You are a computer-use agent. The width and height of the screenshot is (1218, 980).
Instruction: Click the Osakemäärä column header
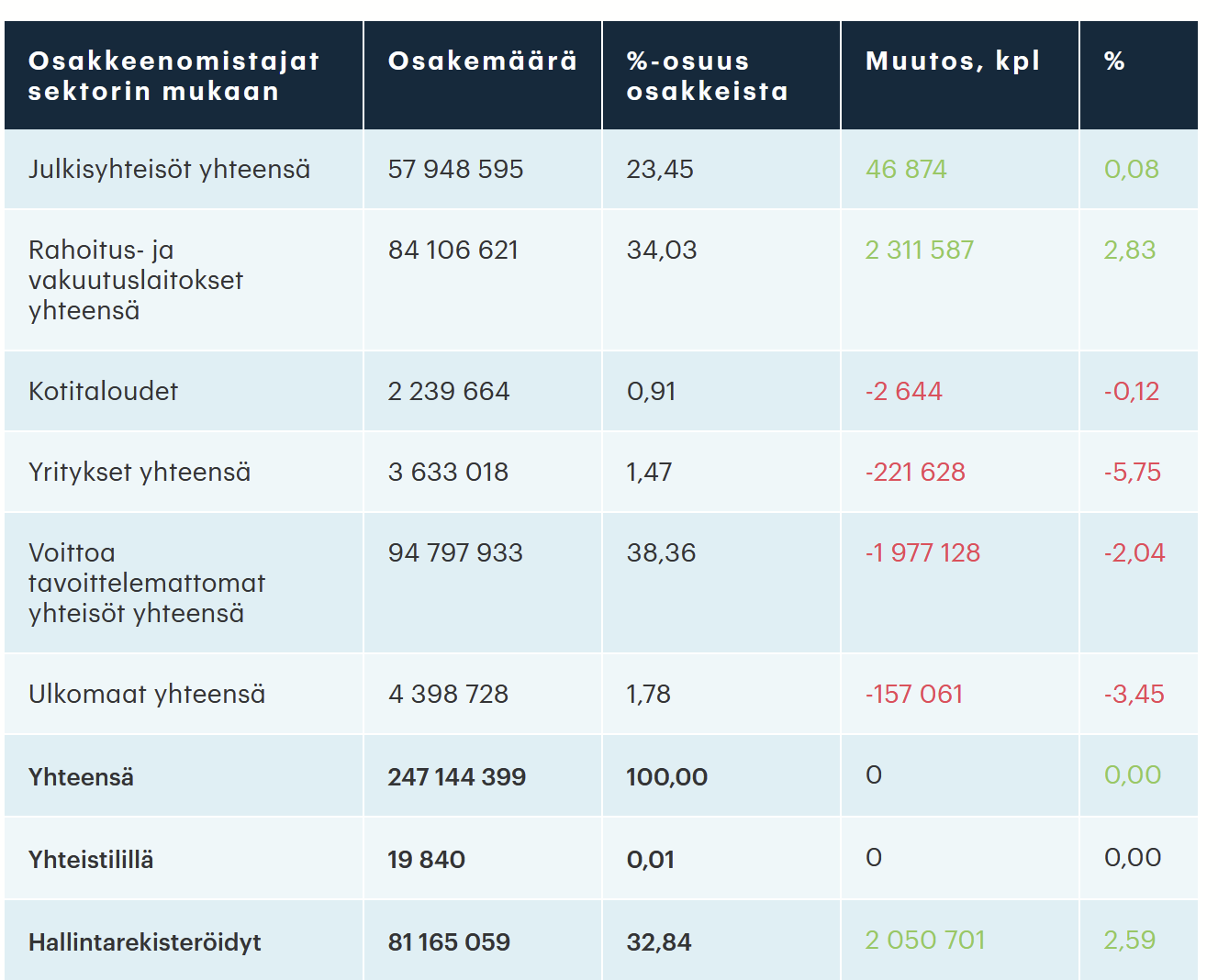(x=483, y=61)
